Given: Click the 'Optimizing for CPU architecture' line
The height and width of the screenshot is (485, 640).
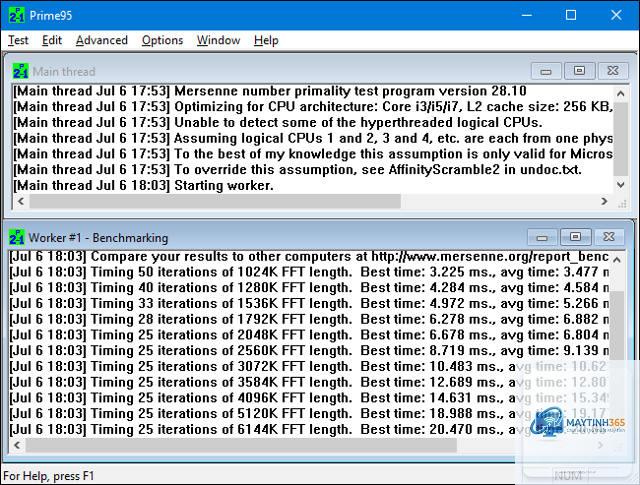Looking at the screenshot, I should coord(313,107).
